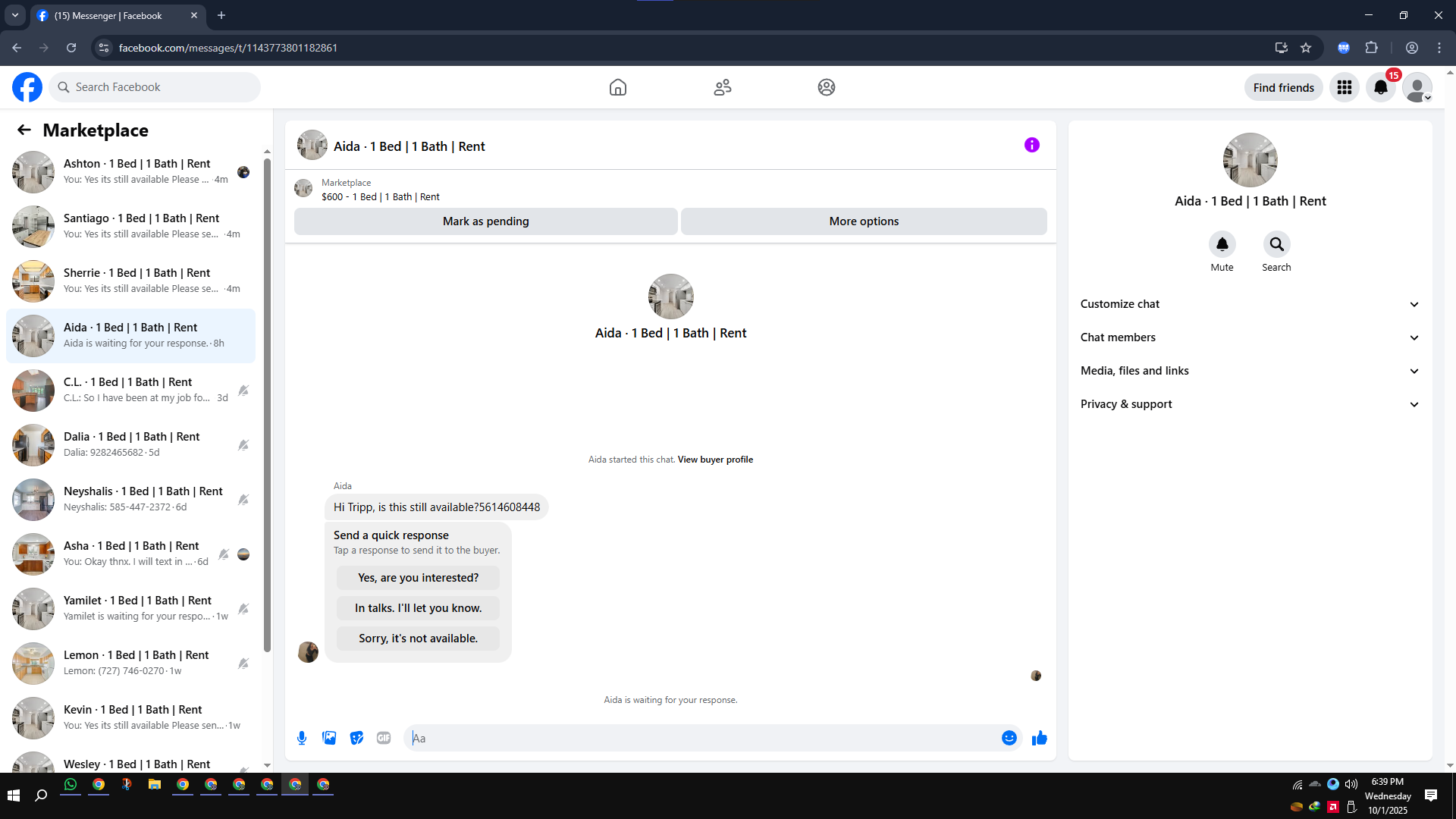Open Chrome three-dot menu
The width and height of the screenshot is (1456, 819).
1439,48
